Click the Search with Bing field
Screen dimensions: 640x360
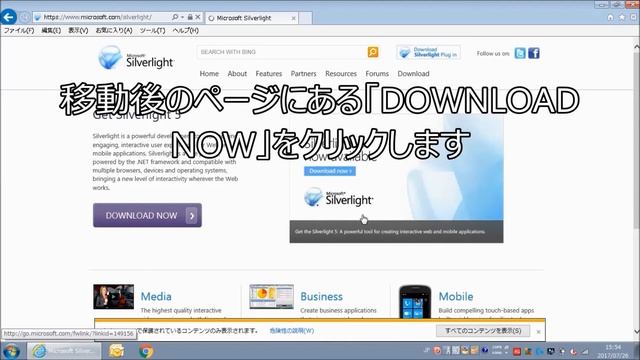coord(282,52)
